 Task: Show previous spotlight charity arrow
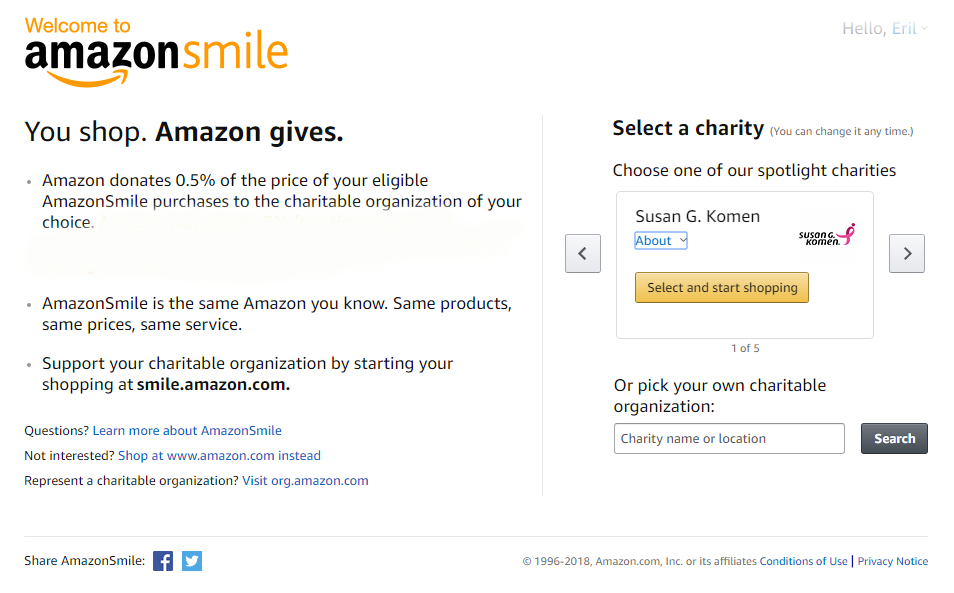click(583, 253)
